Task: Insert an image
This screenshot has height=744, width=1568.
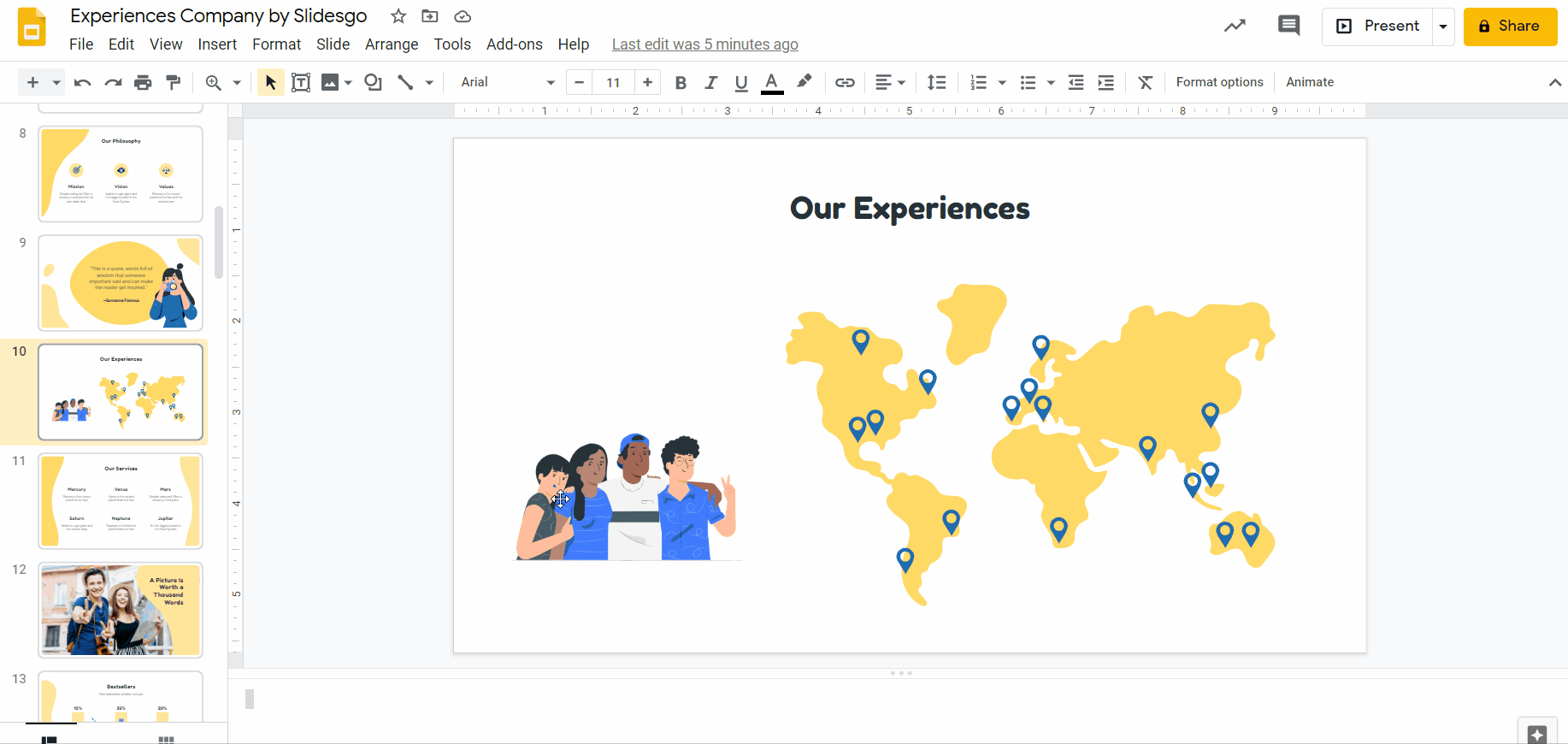Action: click(330, 82)
